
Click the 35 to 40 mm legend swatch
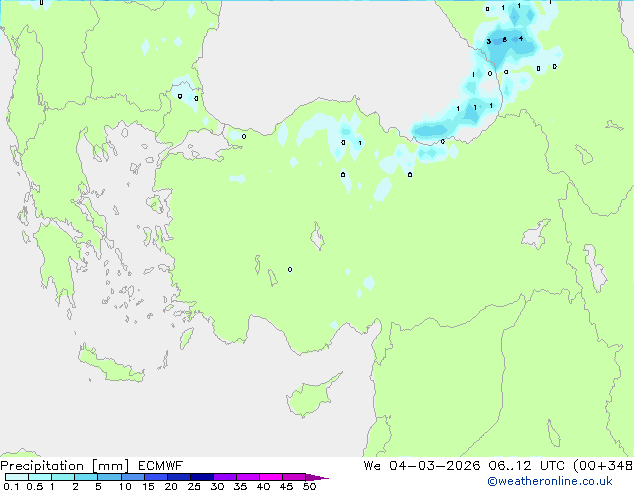pyautogui.click(x=247, y=477)
